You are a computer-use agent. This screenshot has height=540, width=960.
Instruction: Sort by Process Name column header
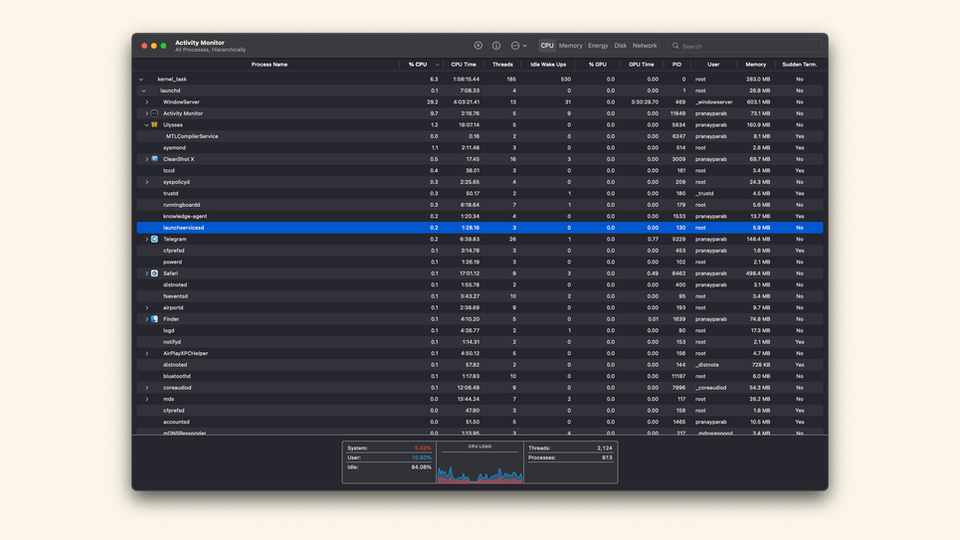(x=269, y=64)
